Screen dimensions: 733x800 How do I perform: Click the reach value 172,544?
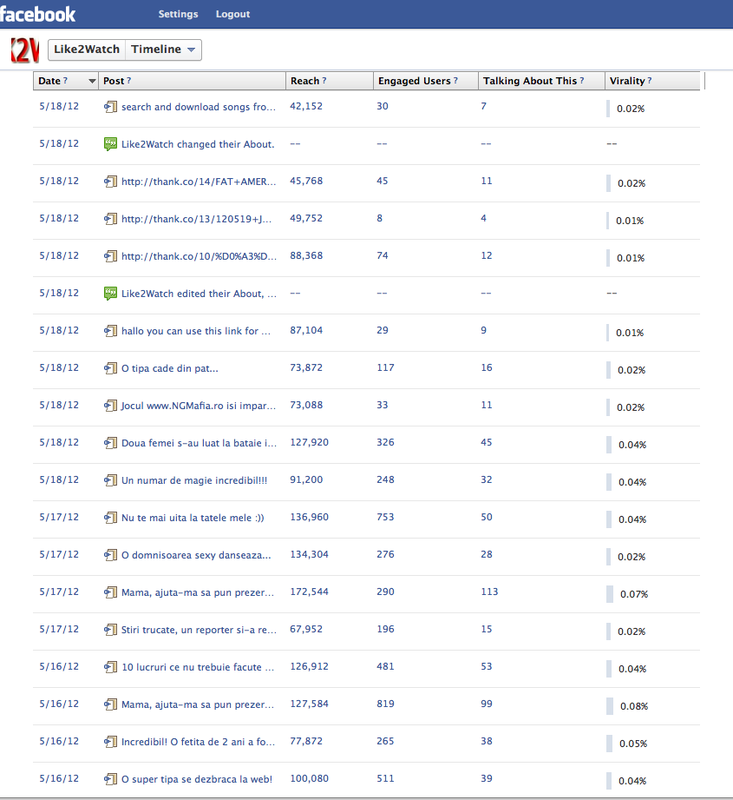pyautogui.click(x=309, y=592)
